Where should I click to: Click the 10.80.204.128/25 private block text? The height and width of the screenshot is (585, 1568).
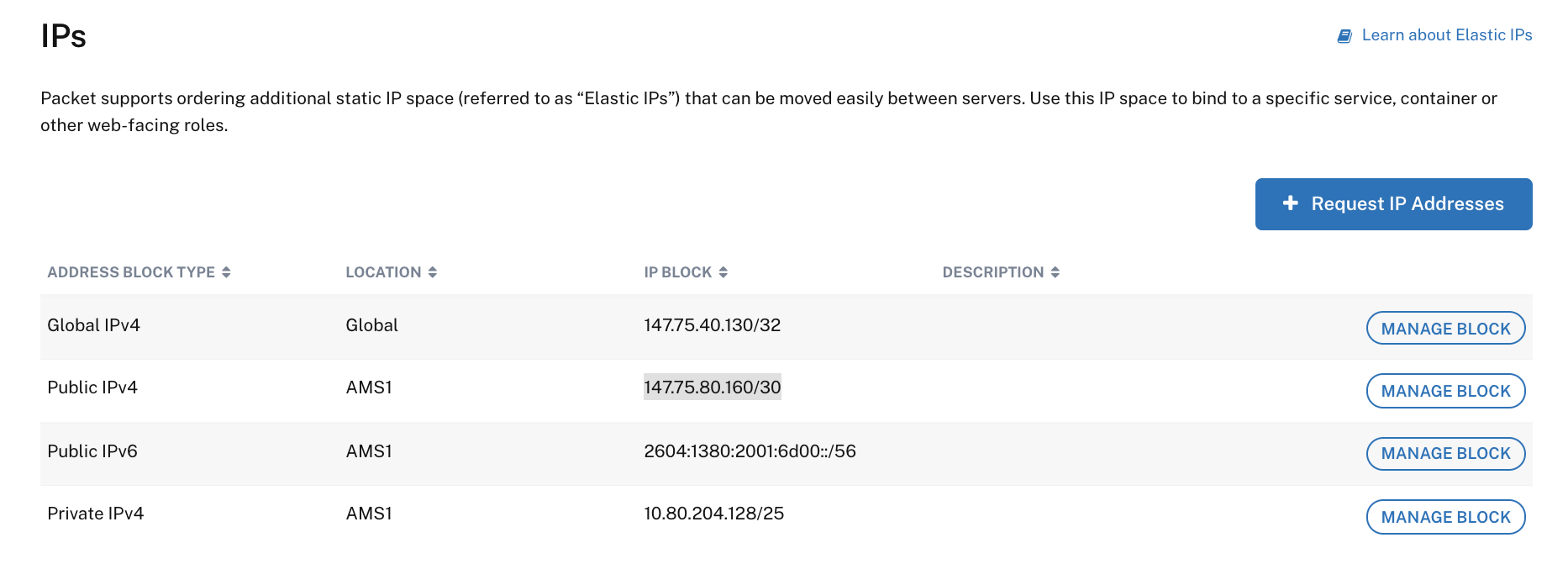click(x=713, y=514)
